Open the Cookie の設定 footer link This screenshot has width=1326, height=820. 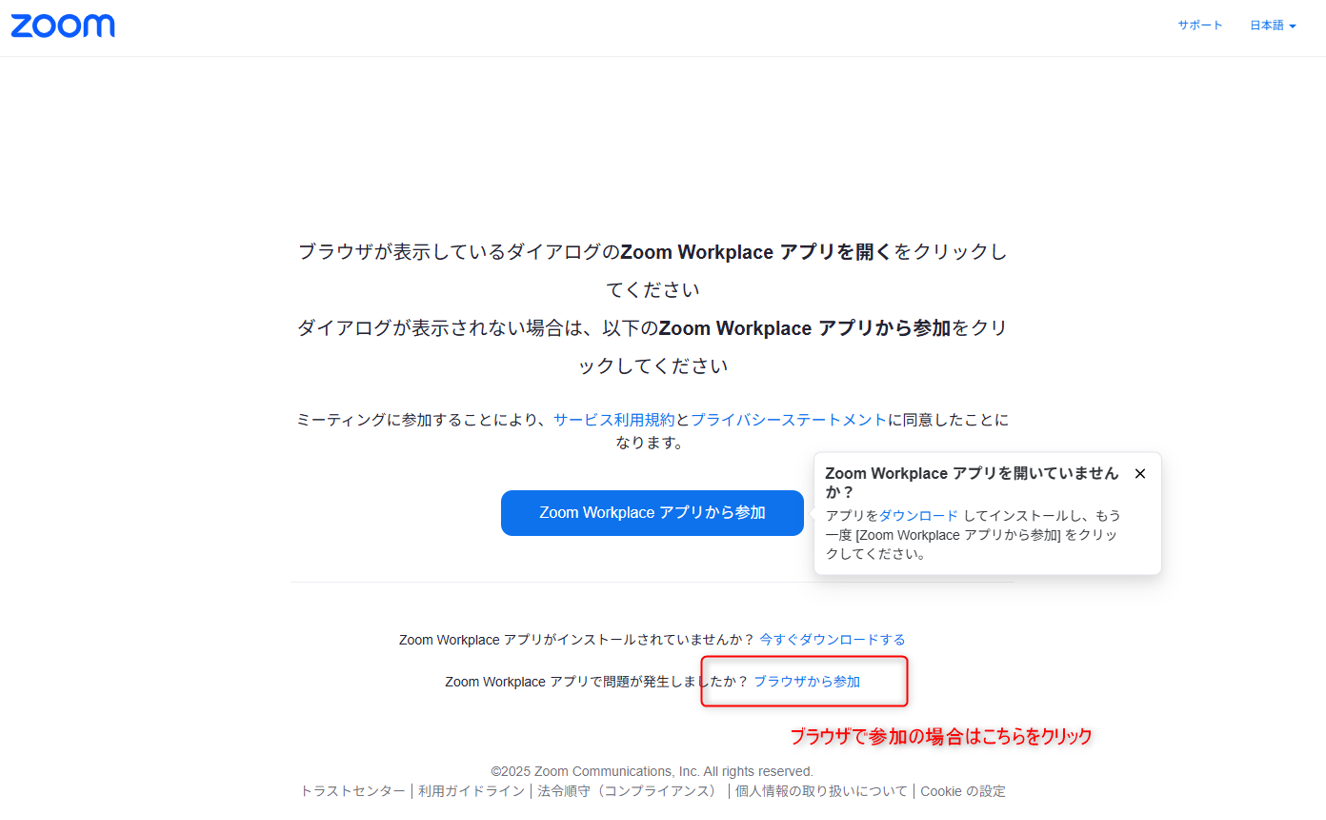pyautogui.click(x=963, y=791)
